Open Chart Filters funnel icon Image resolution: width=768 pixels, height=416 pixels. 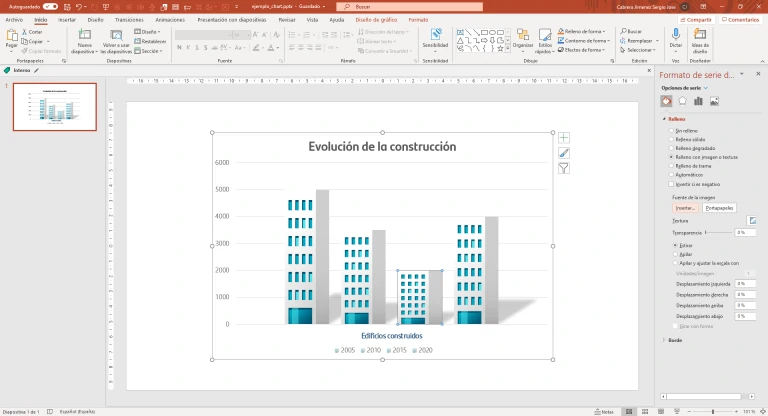tap(564, 168)
